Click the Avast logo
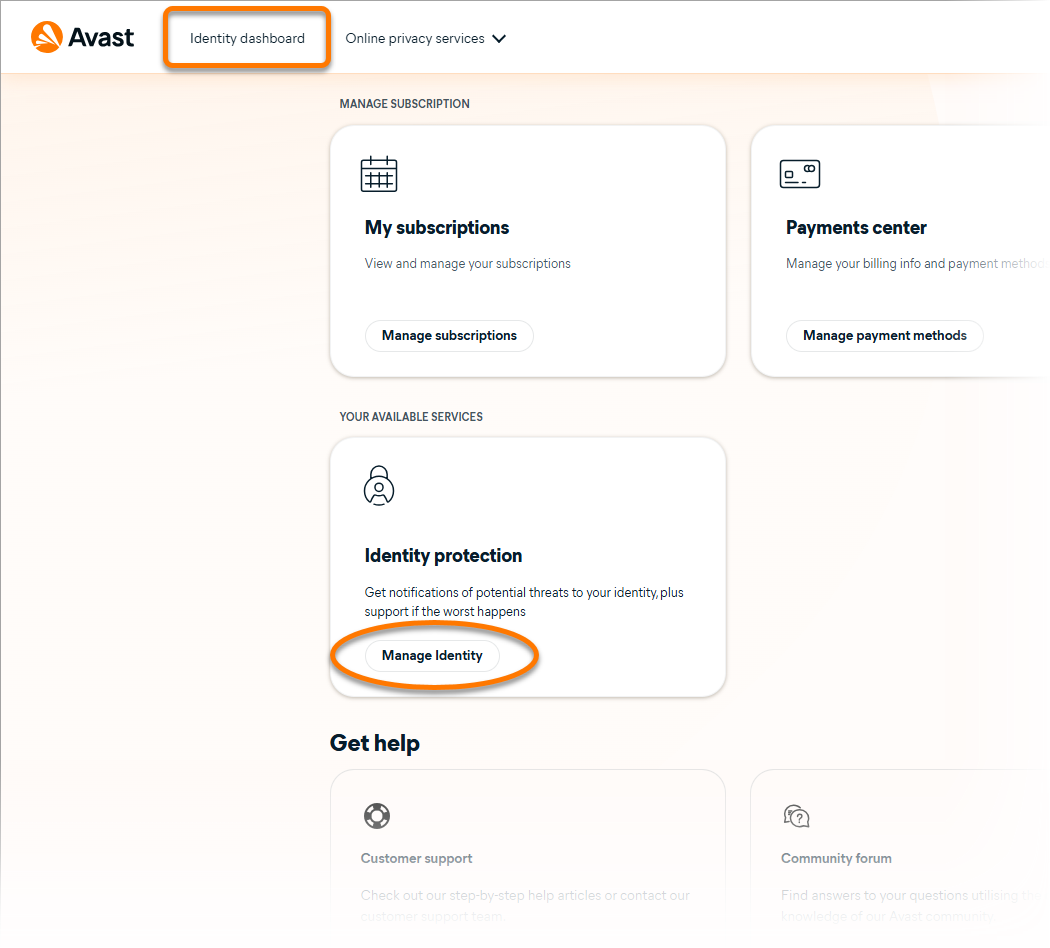This screenshot has width=1050, height=948. point(82,37)
